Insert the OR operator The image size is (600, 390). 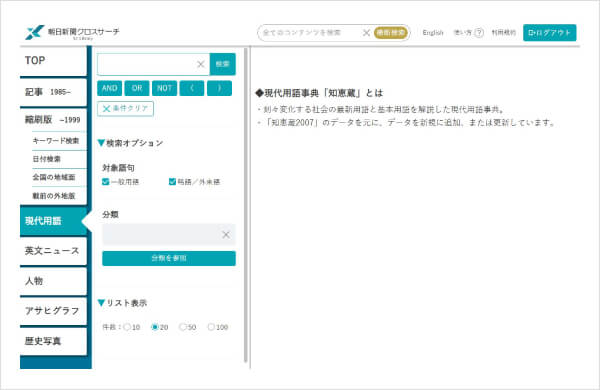pyautogui.click(x=137, y=88)
